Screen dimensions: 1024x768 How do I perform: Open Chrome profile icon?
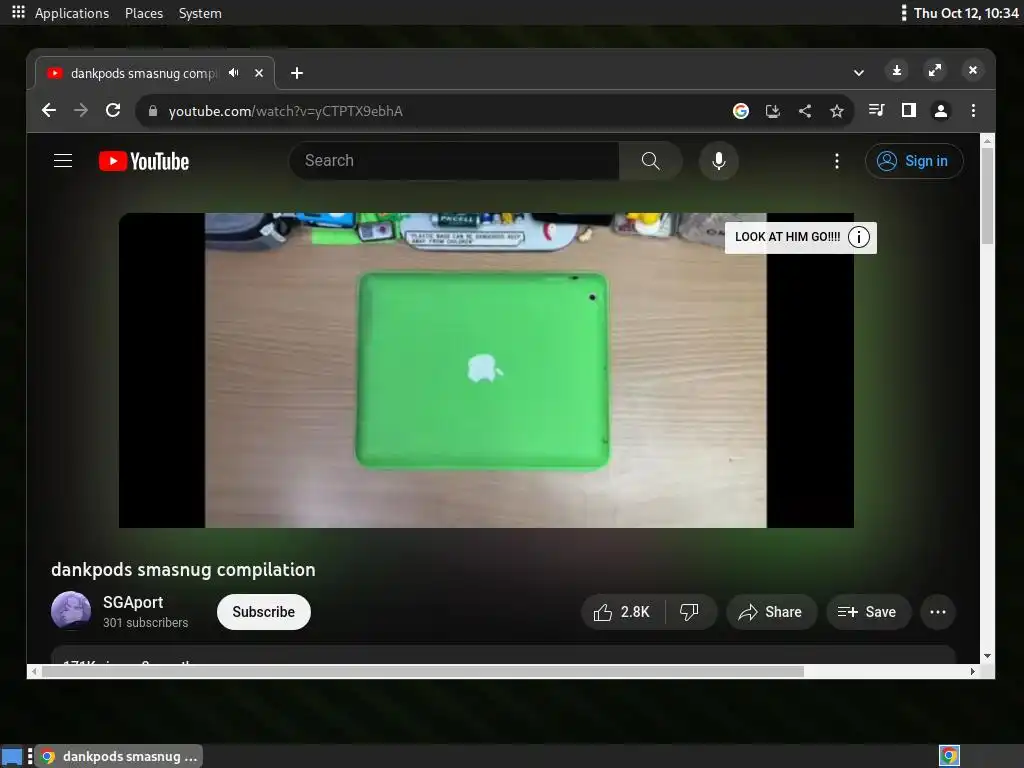940,110
